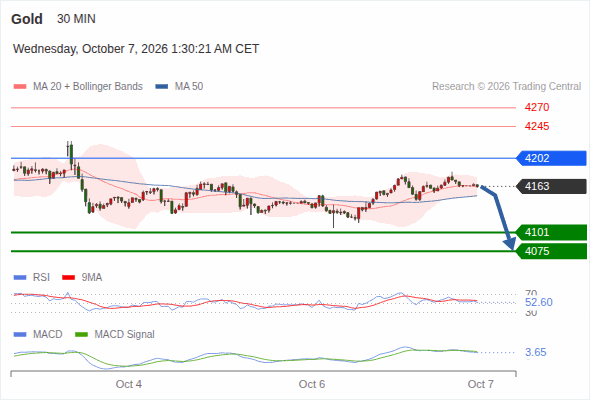Click the 4270 resistance level label
Viewport: 590px width, 400px height.
537,107
